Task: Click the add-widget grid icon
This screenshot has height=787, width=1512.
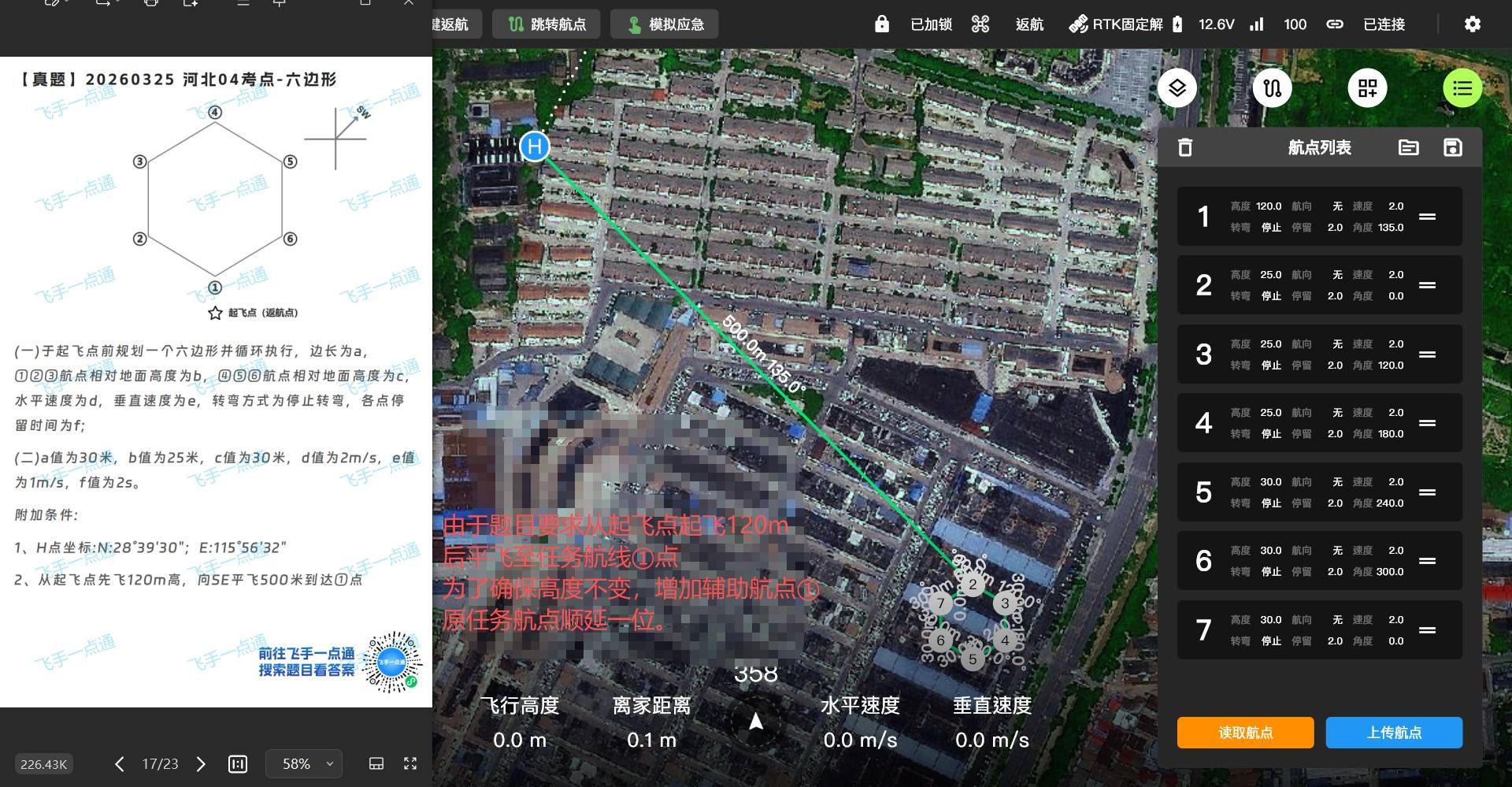Action: (1368, 87)
